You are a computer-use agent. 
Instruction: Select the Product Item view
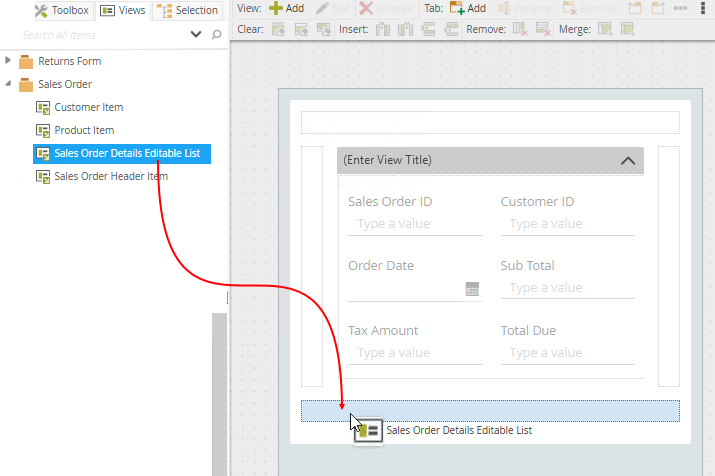pyautogui.click(x=84, y=130)
